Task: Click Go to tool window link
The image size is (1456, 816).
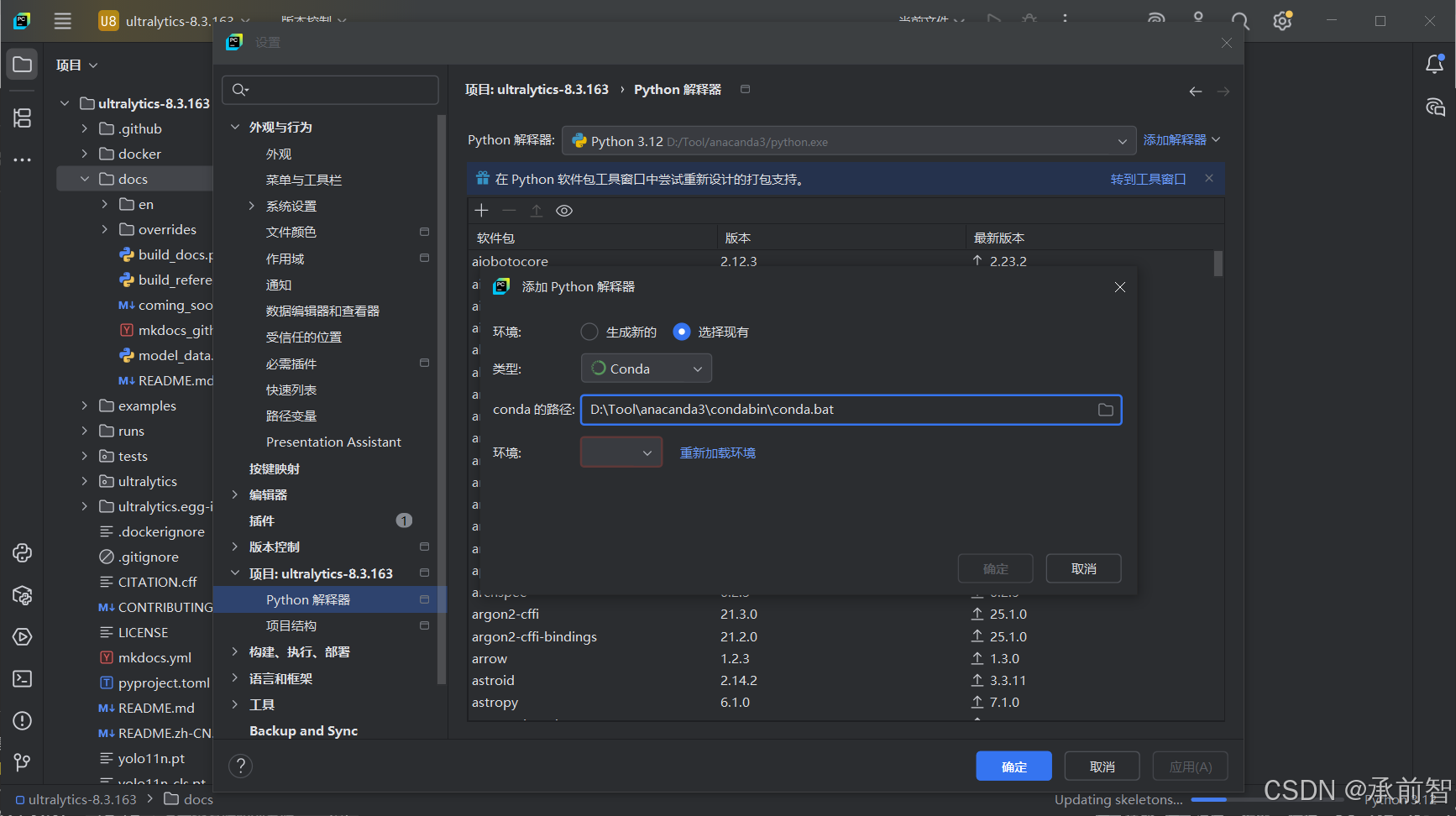Action: (1148, 179)
